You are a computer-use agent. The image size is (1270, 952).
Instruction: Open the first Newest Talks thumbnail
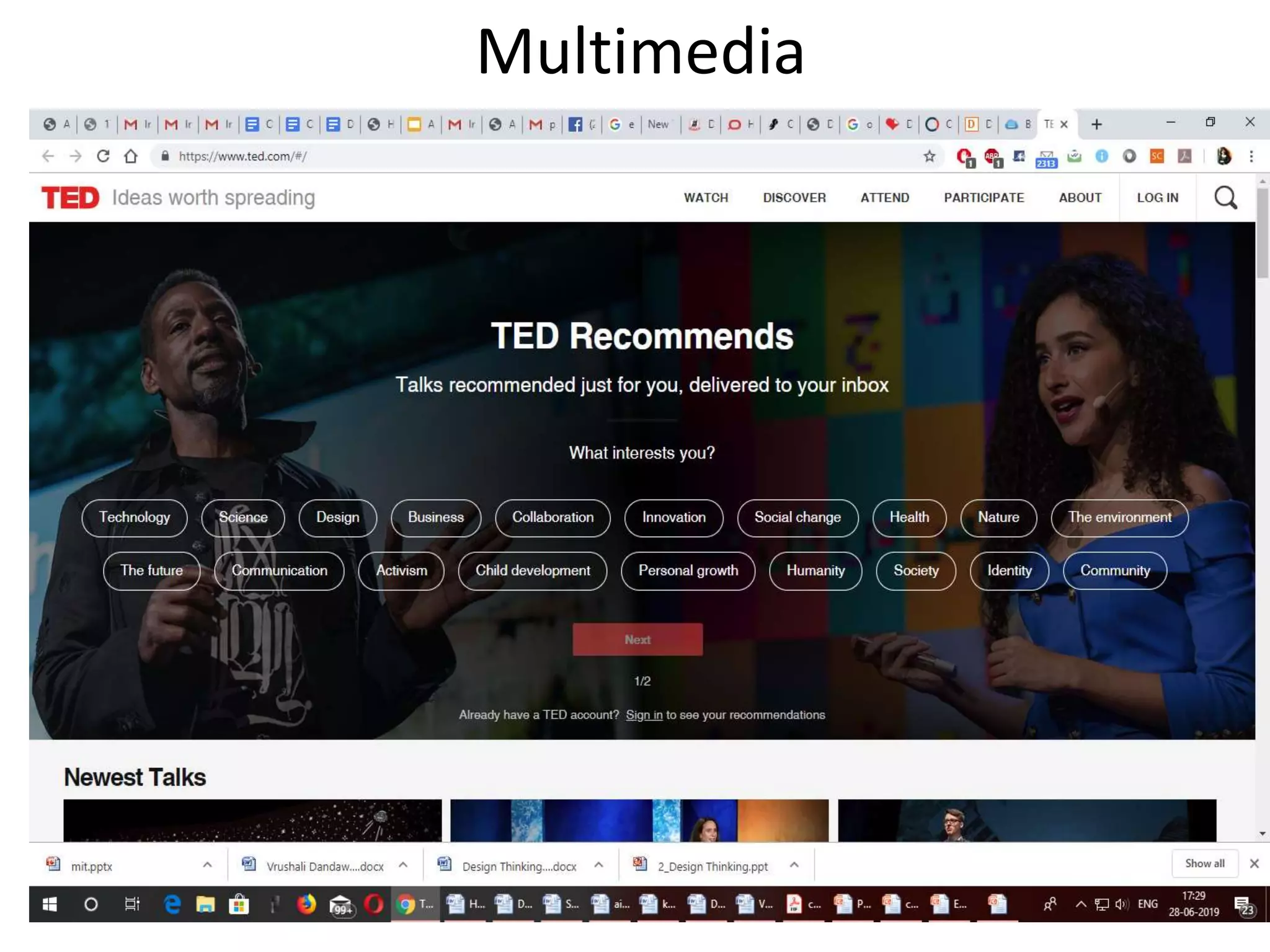pyautogui.click(x=252, y=821)
